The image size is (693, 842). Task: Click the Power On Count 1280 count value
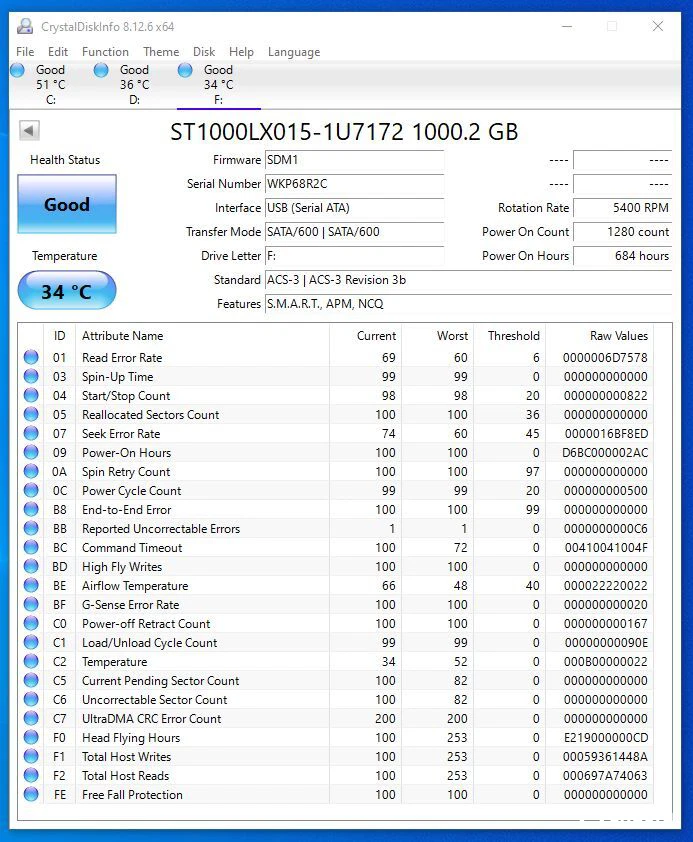coord(622,232)
